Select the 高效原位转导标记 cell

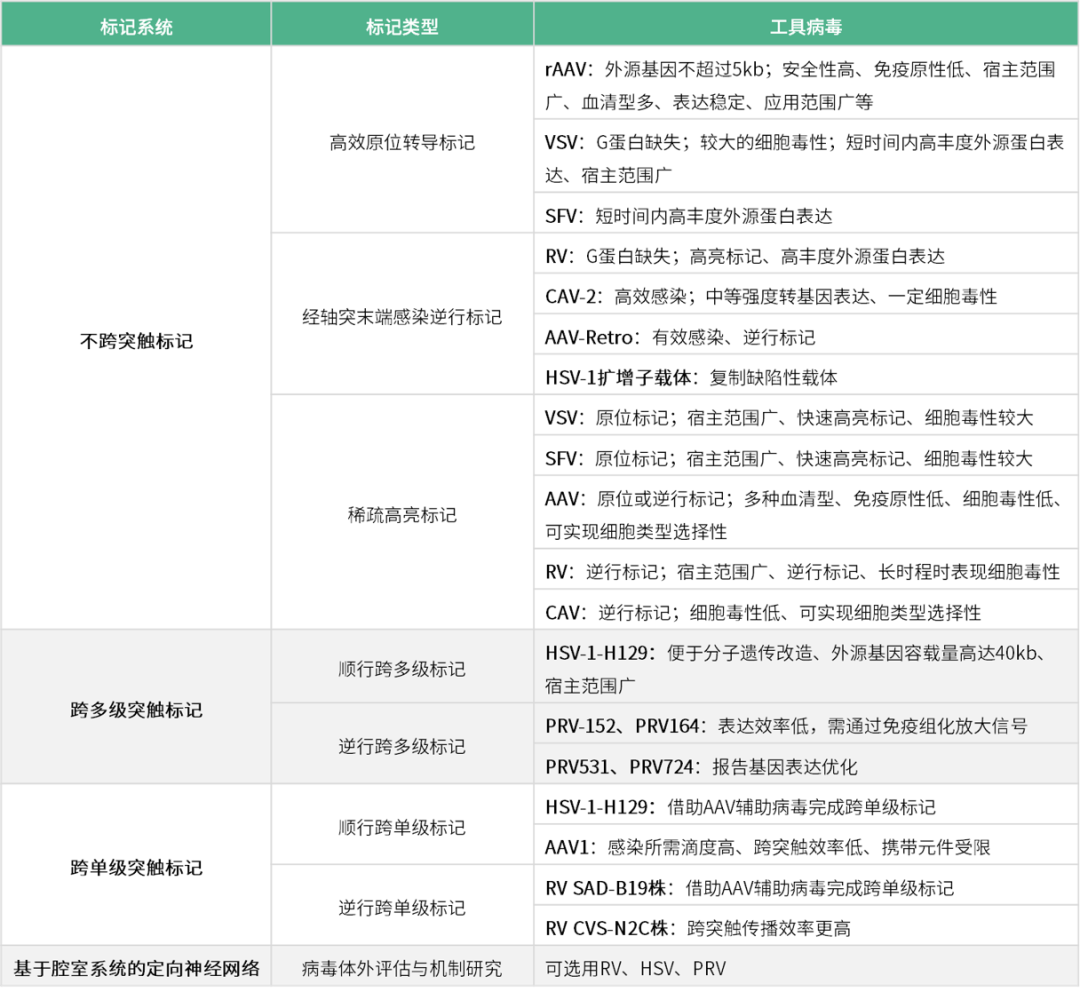click(402, 143)
